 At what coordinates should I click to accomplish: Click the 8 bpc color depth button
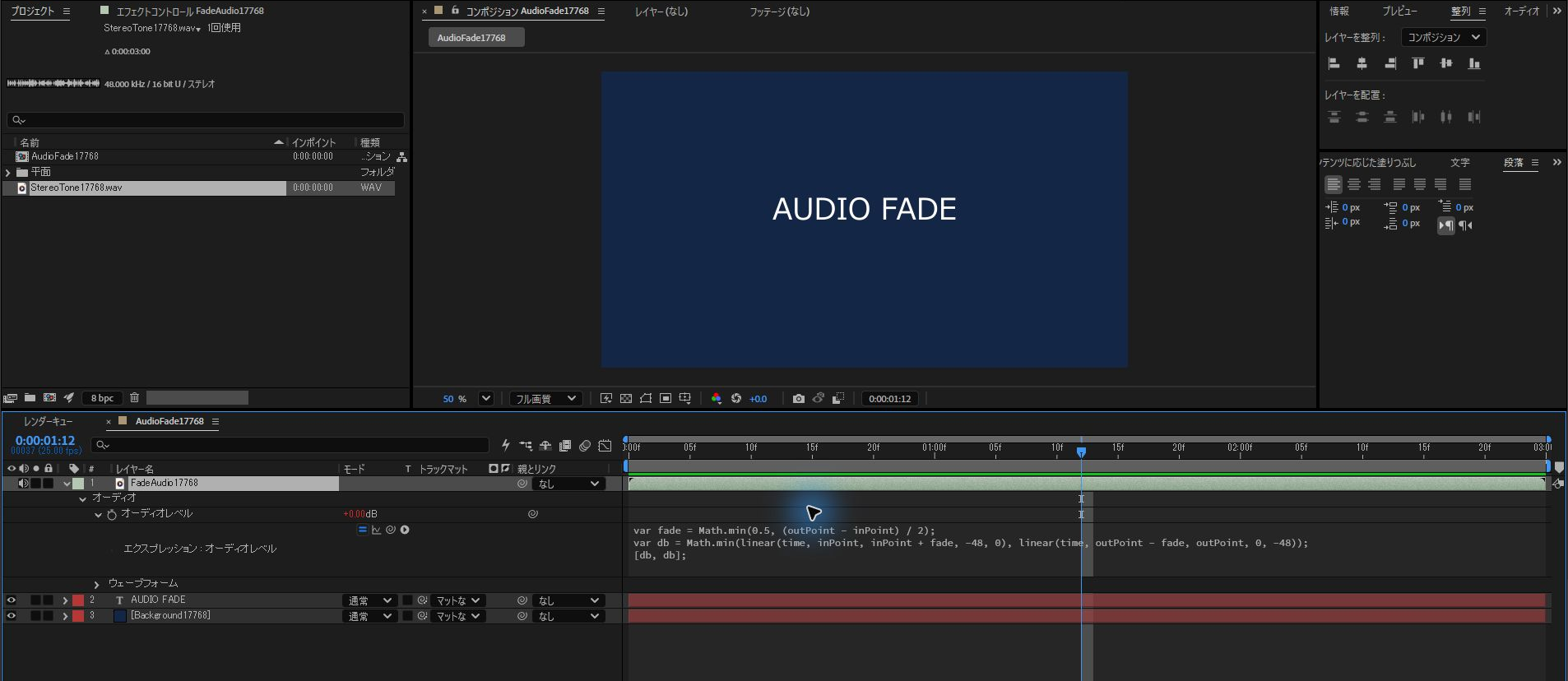click(x=102, y=398)
